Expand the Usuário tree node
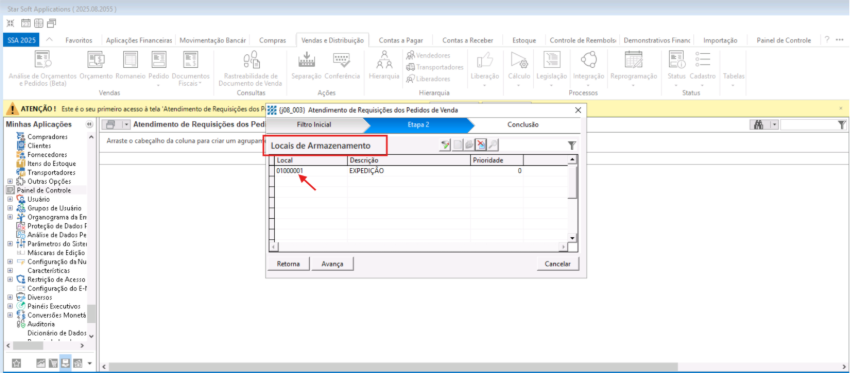The height and width of the screenshot is (373, 850). (x=10, y=199)
